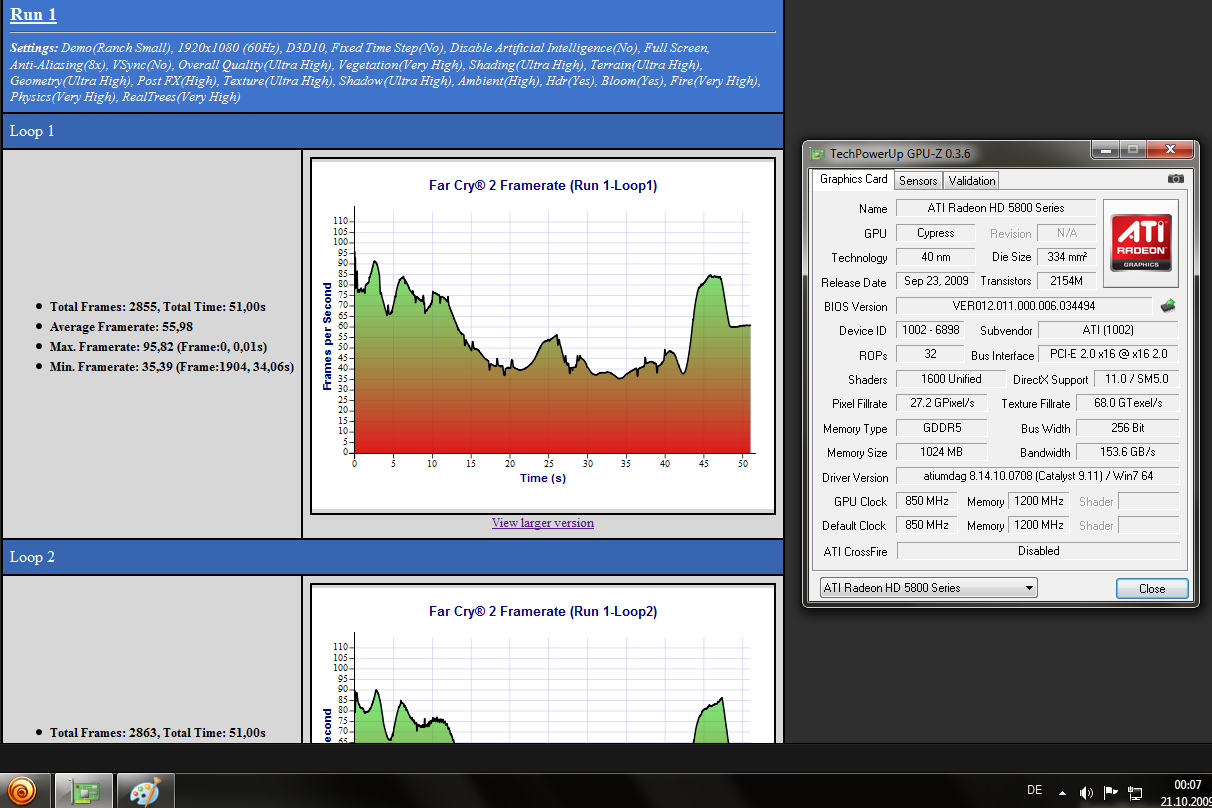Screen dimensions: 1212x808
Task: Open the Paint palette icon in the taskbar
Action: pos(145,791)
